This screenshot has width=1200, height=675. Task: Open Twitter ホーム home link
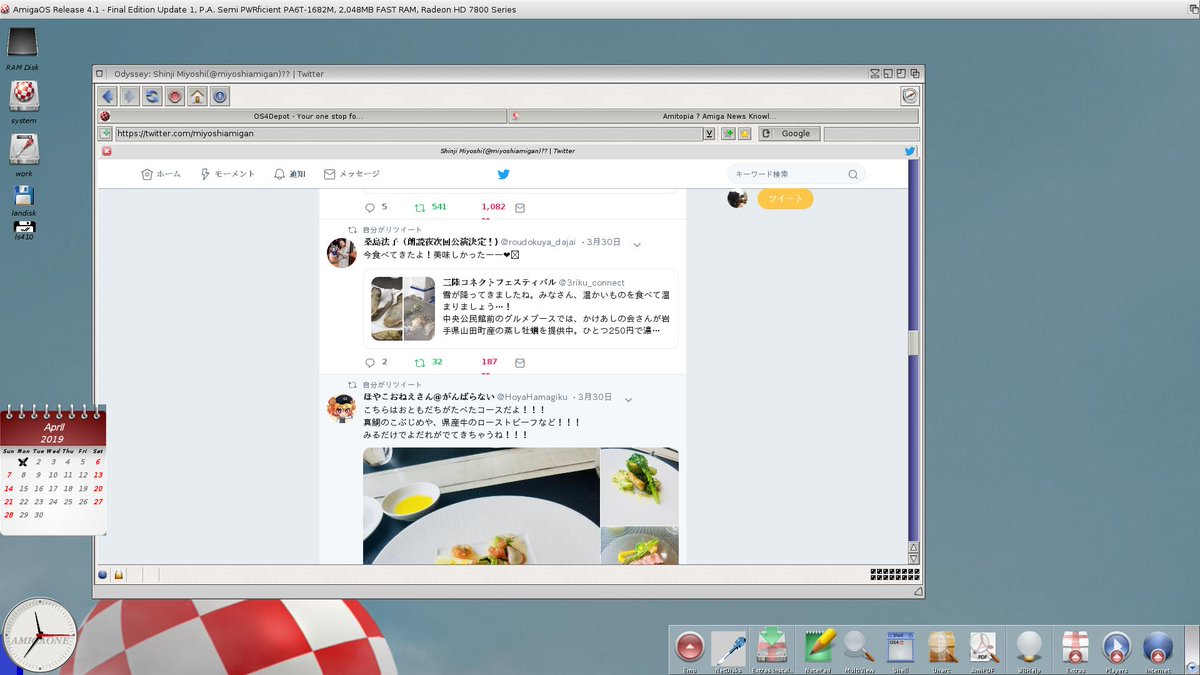coord(161,174)
